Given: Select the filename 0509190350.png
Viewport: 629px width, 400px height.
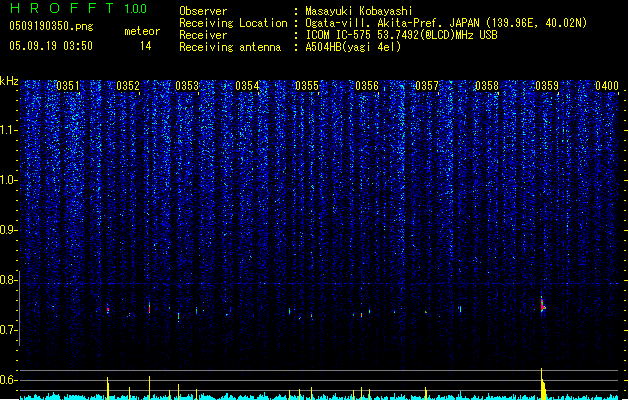Looking at the screenshot, I should pos(51,26).
